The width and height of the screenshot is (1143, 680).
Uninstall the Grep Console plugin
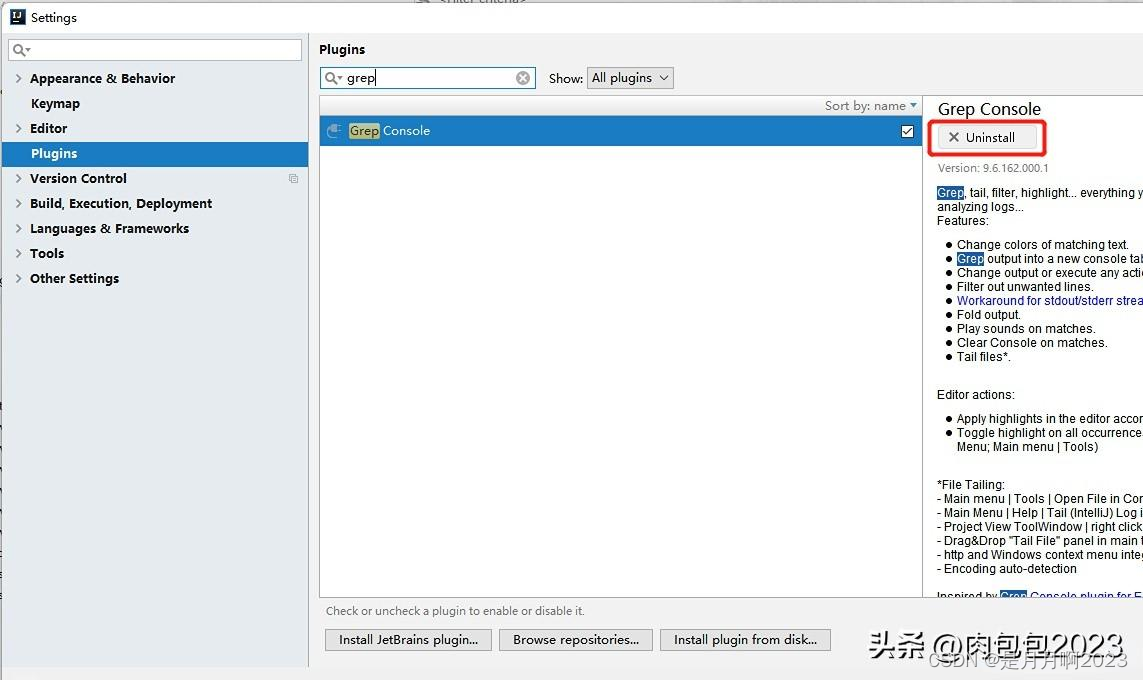pos(987,138)
